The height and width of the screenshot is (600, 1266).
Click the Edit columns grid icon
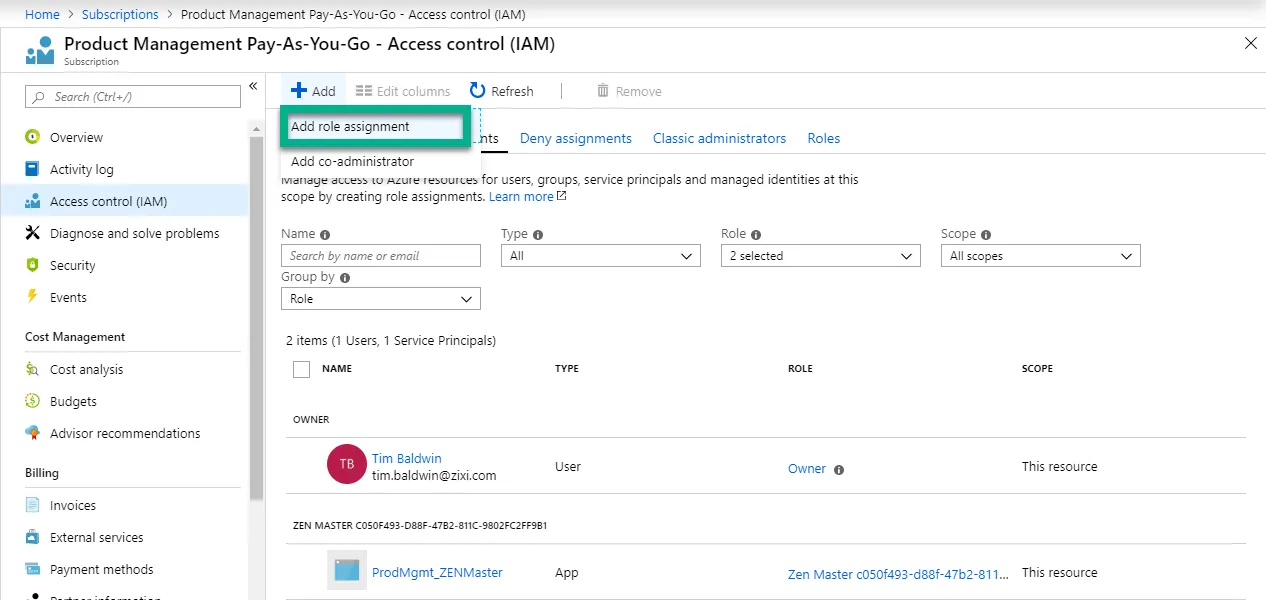[364, 91]
